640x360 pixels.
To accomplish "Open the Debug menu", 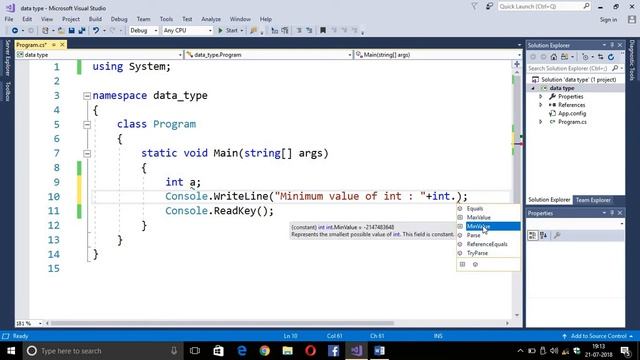I will (119, 19).
